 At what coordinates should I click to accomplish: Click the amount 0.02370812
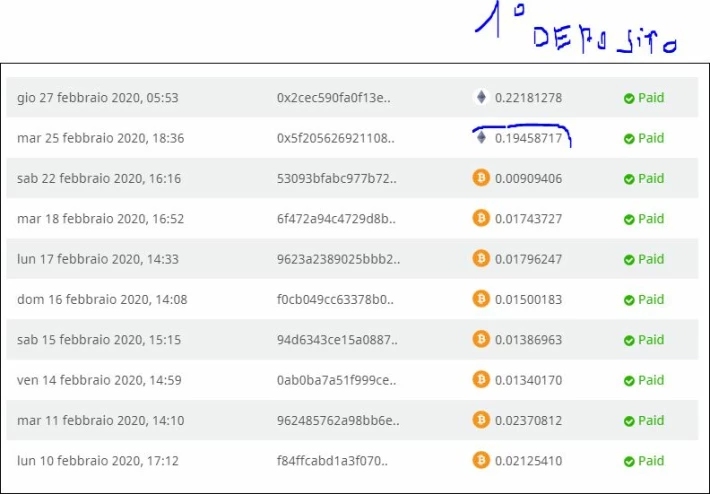coord(528,420)
